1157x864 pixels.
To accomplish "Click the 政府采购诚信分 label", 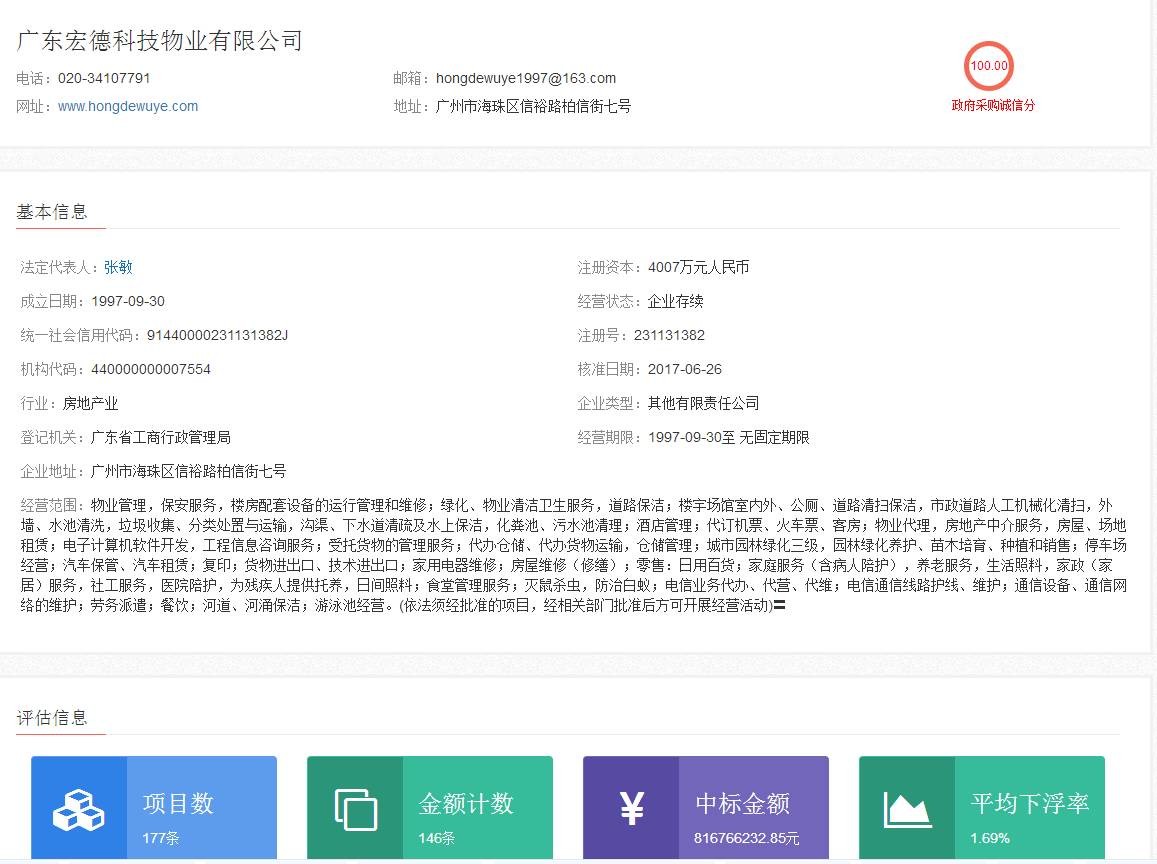I will point(992,106).
